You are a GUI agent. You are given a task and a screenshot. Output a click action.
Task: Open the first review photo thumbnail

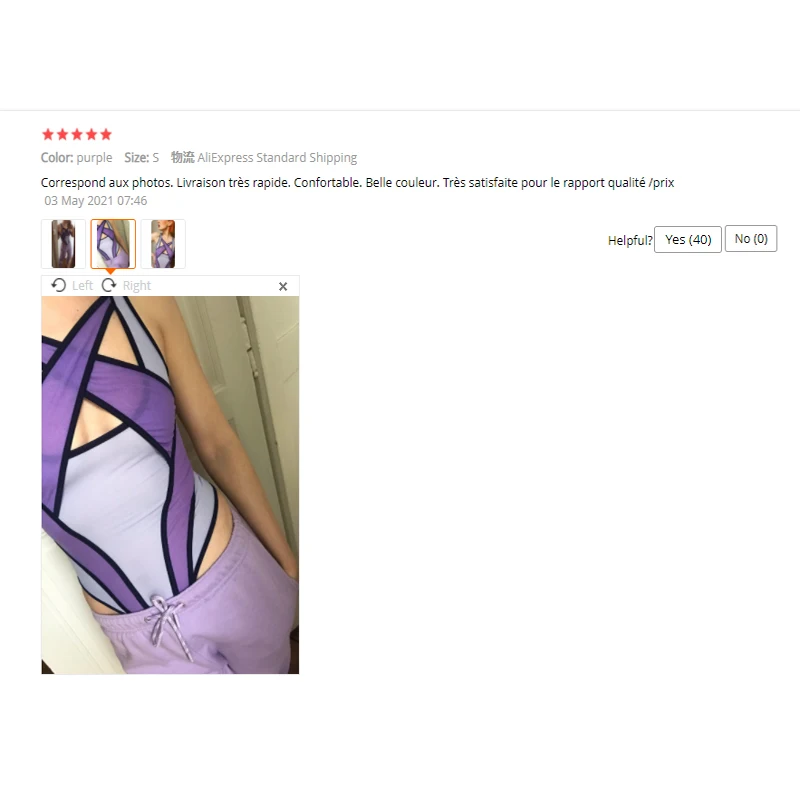(63, 244)
